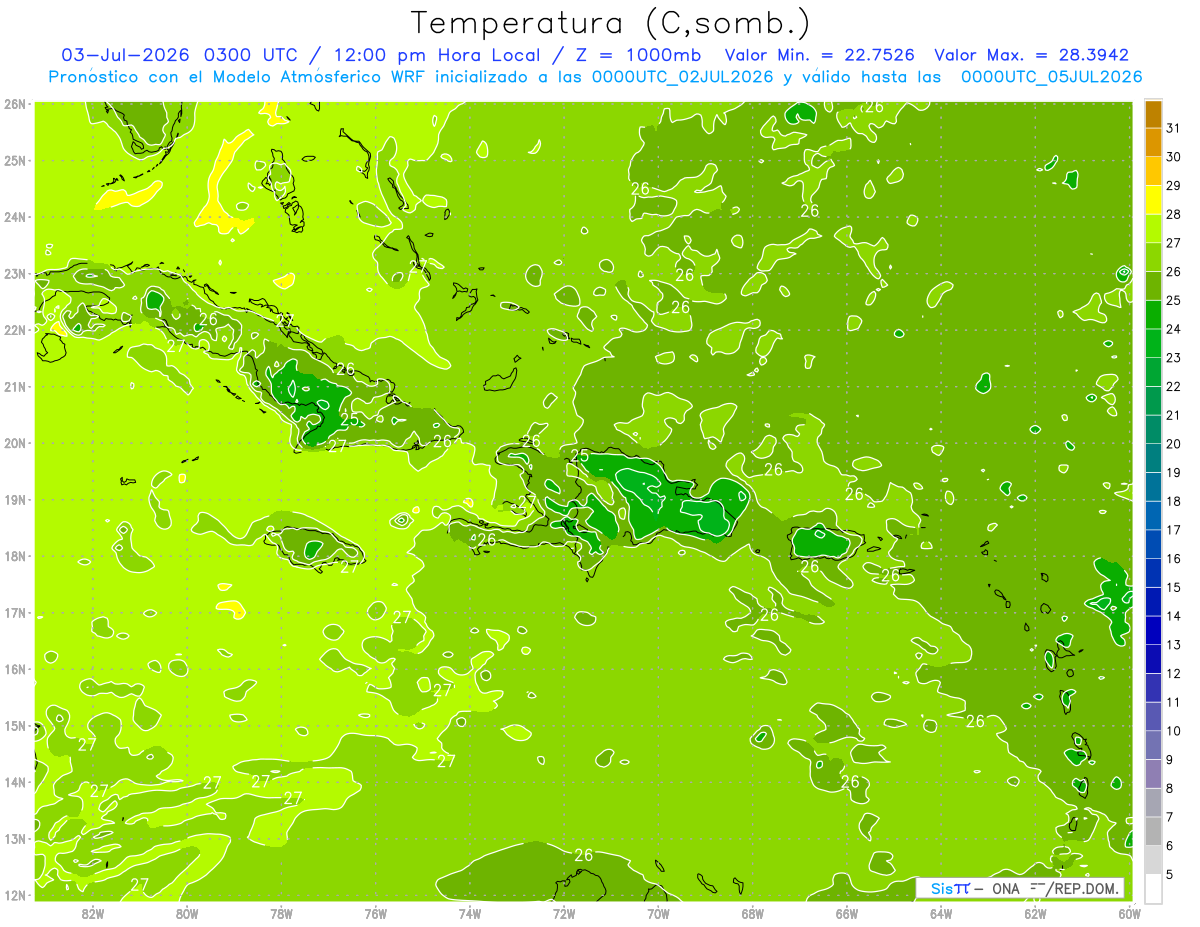
Task: Click the '82W' longitude axis label
Action: click(92, 913)
